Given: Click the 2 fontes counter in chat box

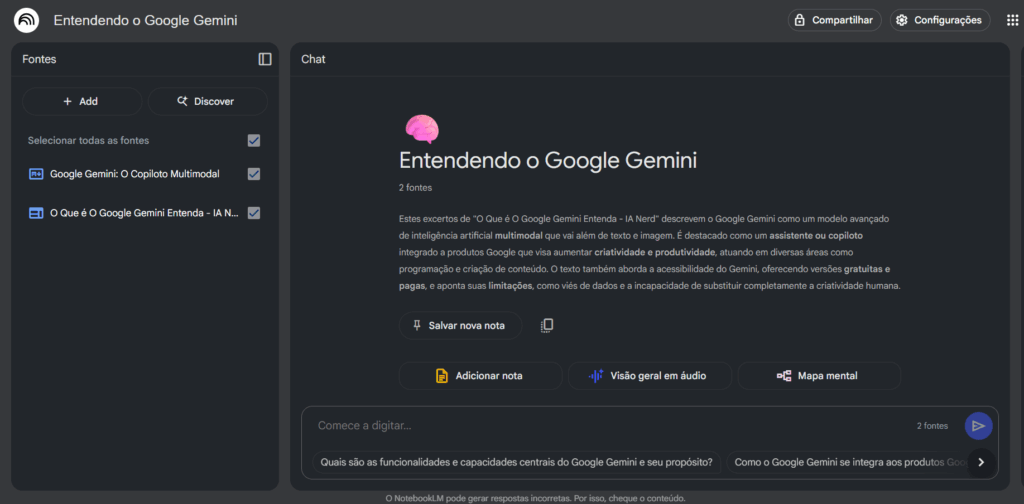Looking at the screenshot, I should click(933, 426).
